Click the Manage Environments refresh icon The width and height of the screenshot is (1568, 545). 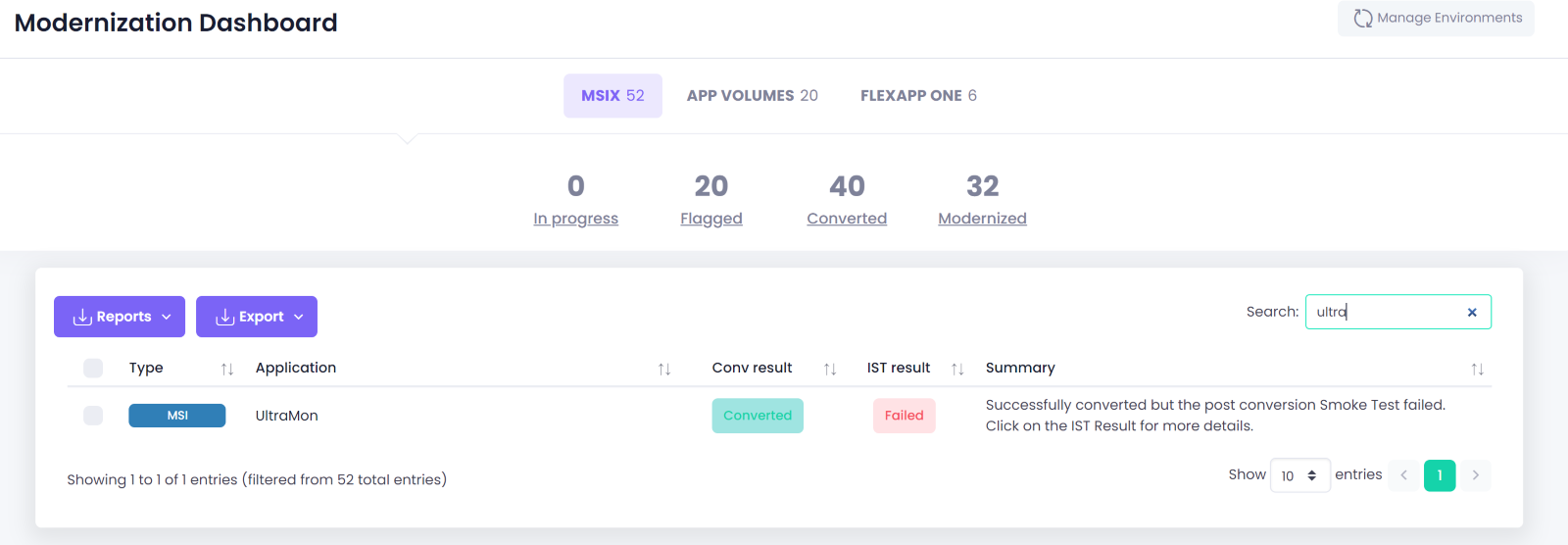pos(1362,19)
